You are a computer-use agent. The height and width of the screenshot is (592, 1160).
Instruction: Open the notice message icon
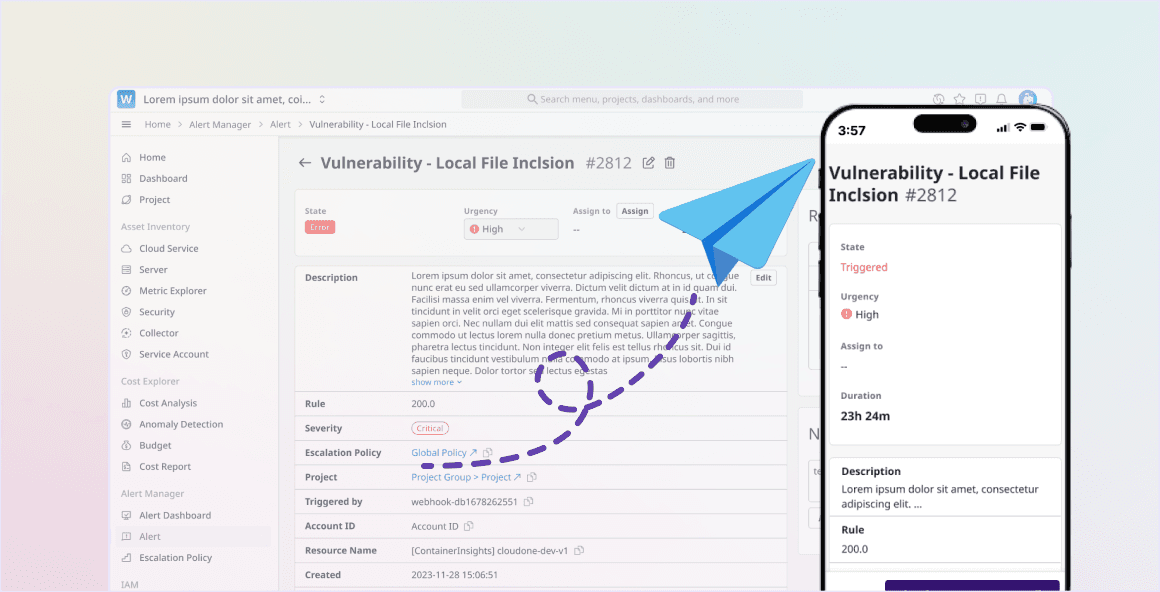pos(980,98)
